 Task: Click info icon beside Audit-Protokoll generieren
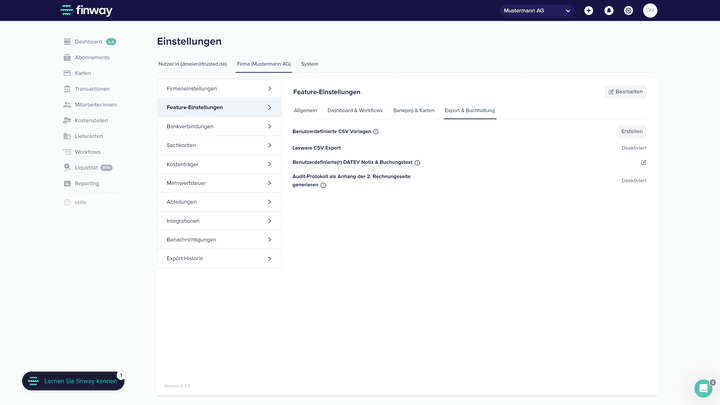[323, 185]
